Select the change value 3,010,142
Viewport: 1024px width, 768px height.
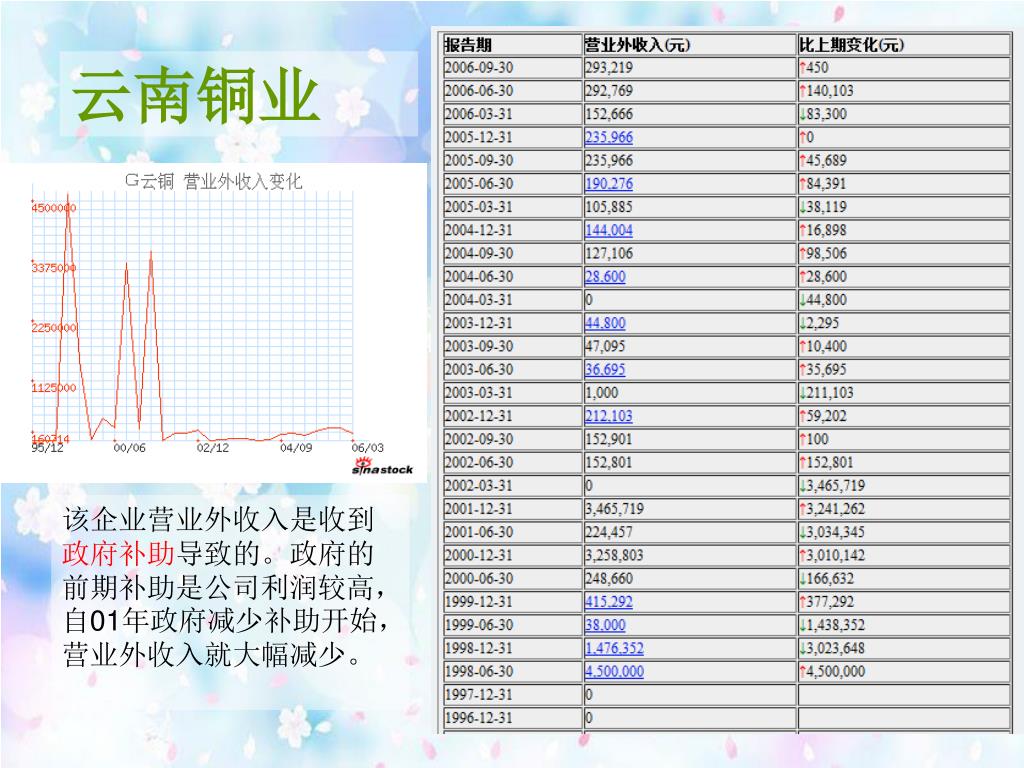coord(835,555)
